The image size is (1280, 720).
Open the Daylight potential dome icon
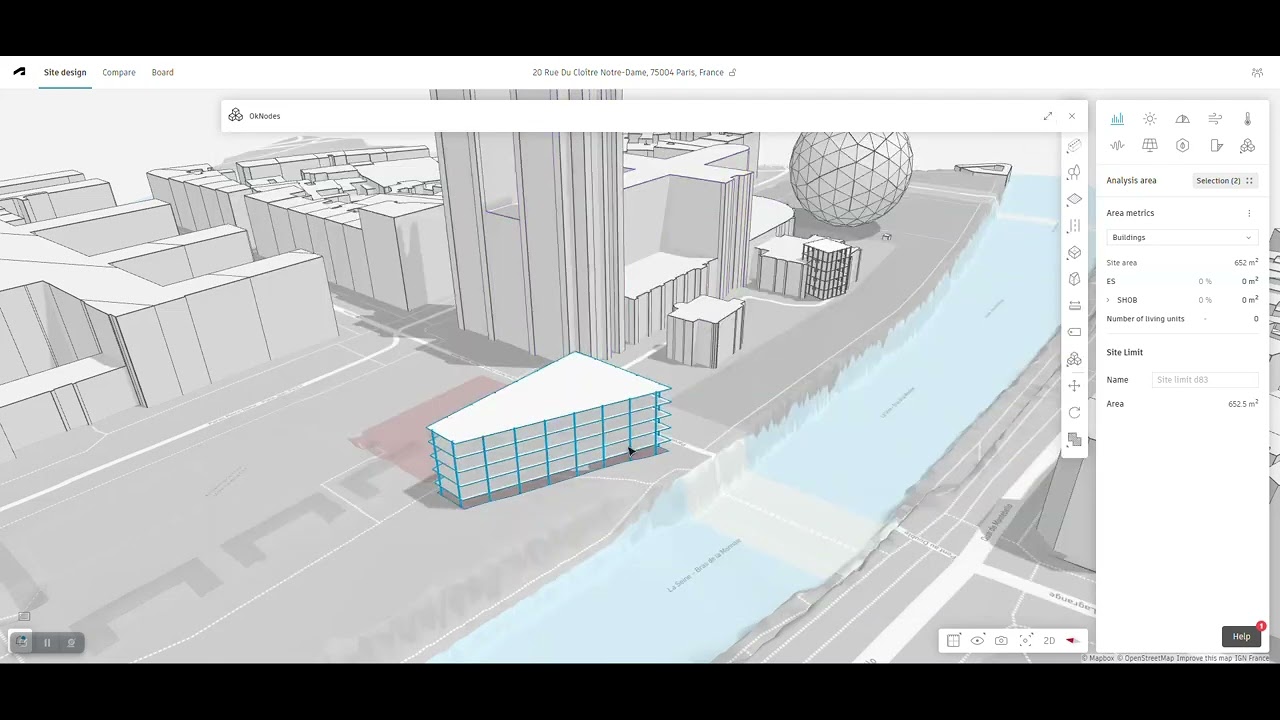tap(1182, 119)
